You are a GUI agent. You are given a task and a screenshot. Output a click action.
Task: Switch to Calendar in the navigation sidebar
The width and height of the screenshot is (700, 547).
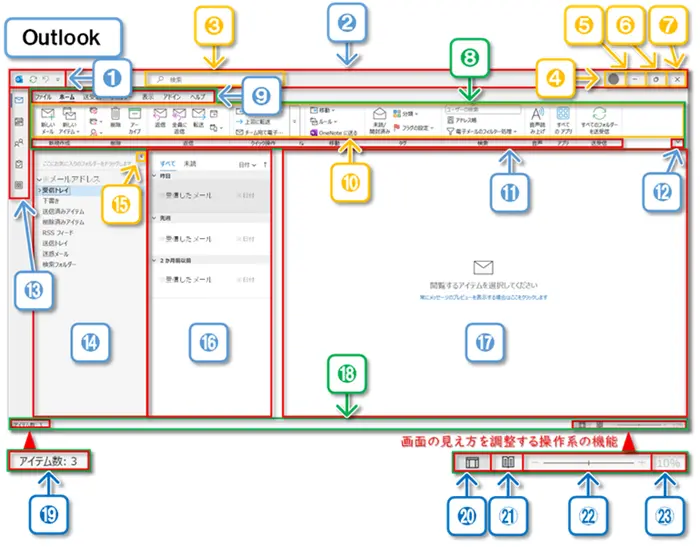point(20,122)
